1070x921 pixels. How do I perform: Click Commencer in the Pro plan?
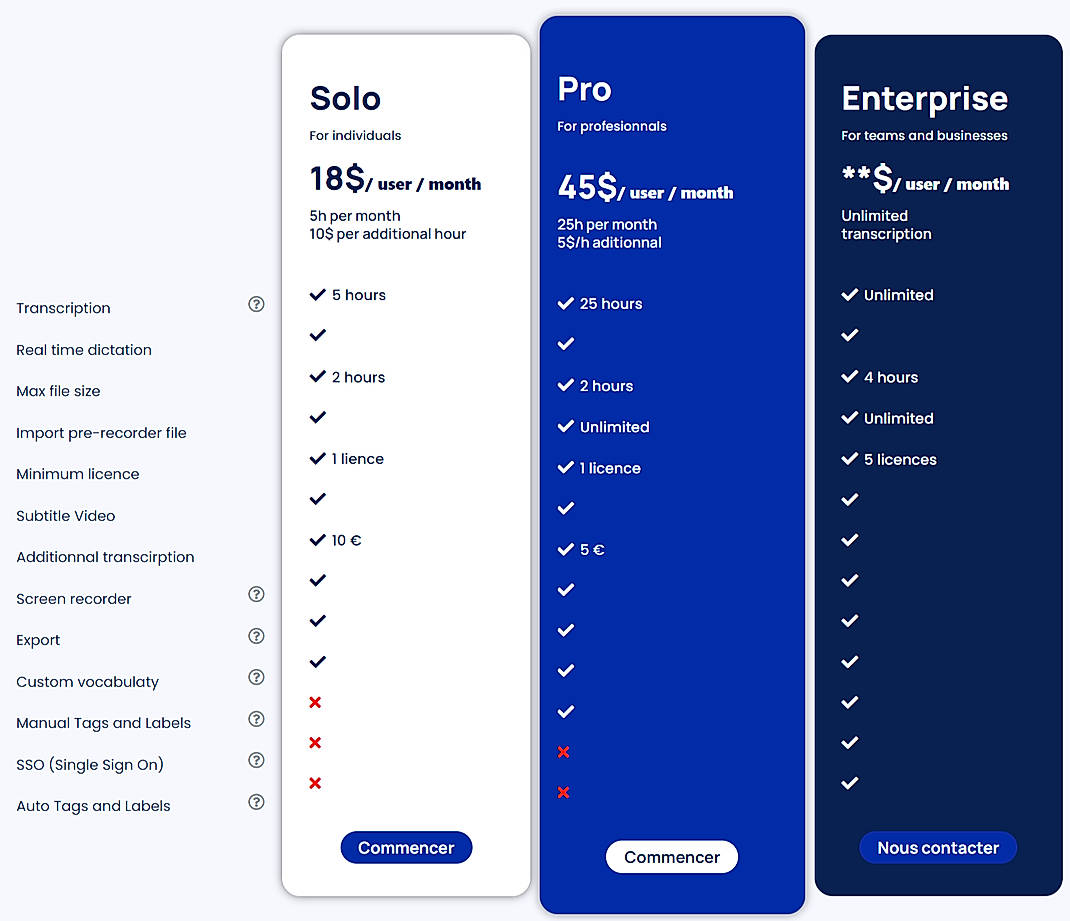tap(671, 856)
